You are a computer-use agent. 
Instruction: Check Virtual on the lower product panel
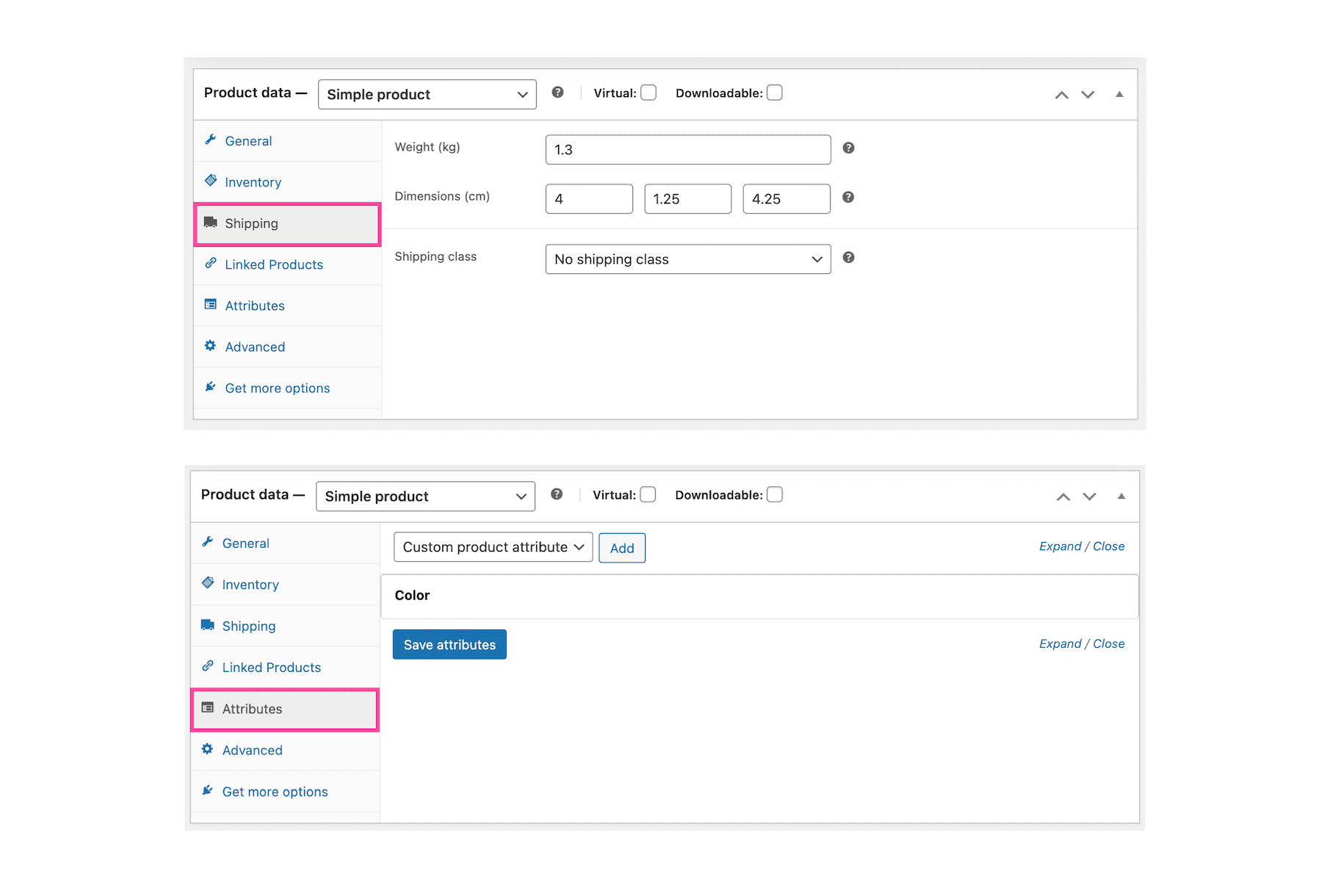point(647,494)
